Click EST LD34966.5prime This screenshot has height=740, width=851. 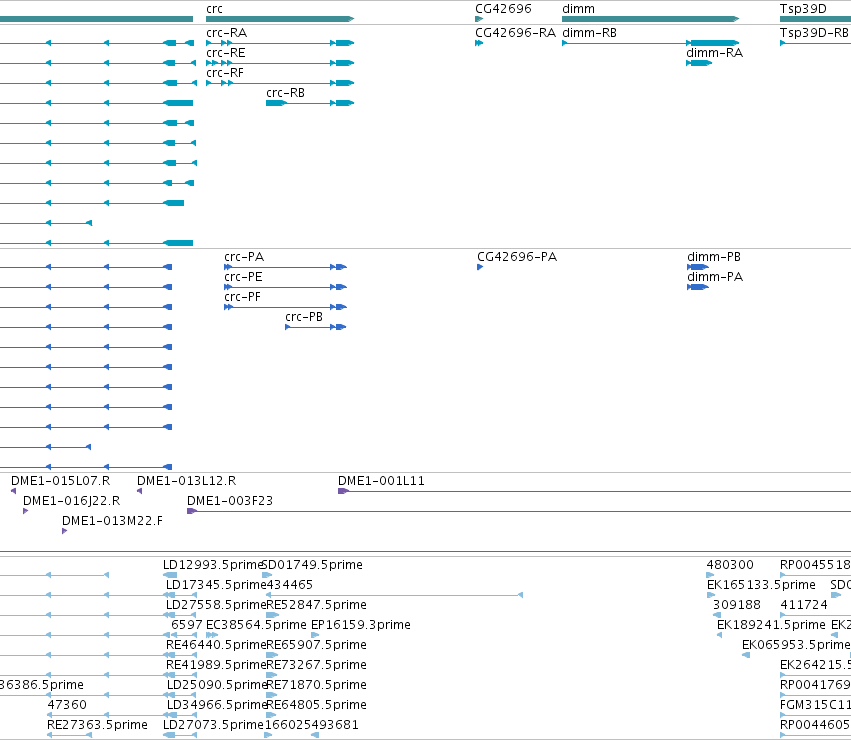217,705
